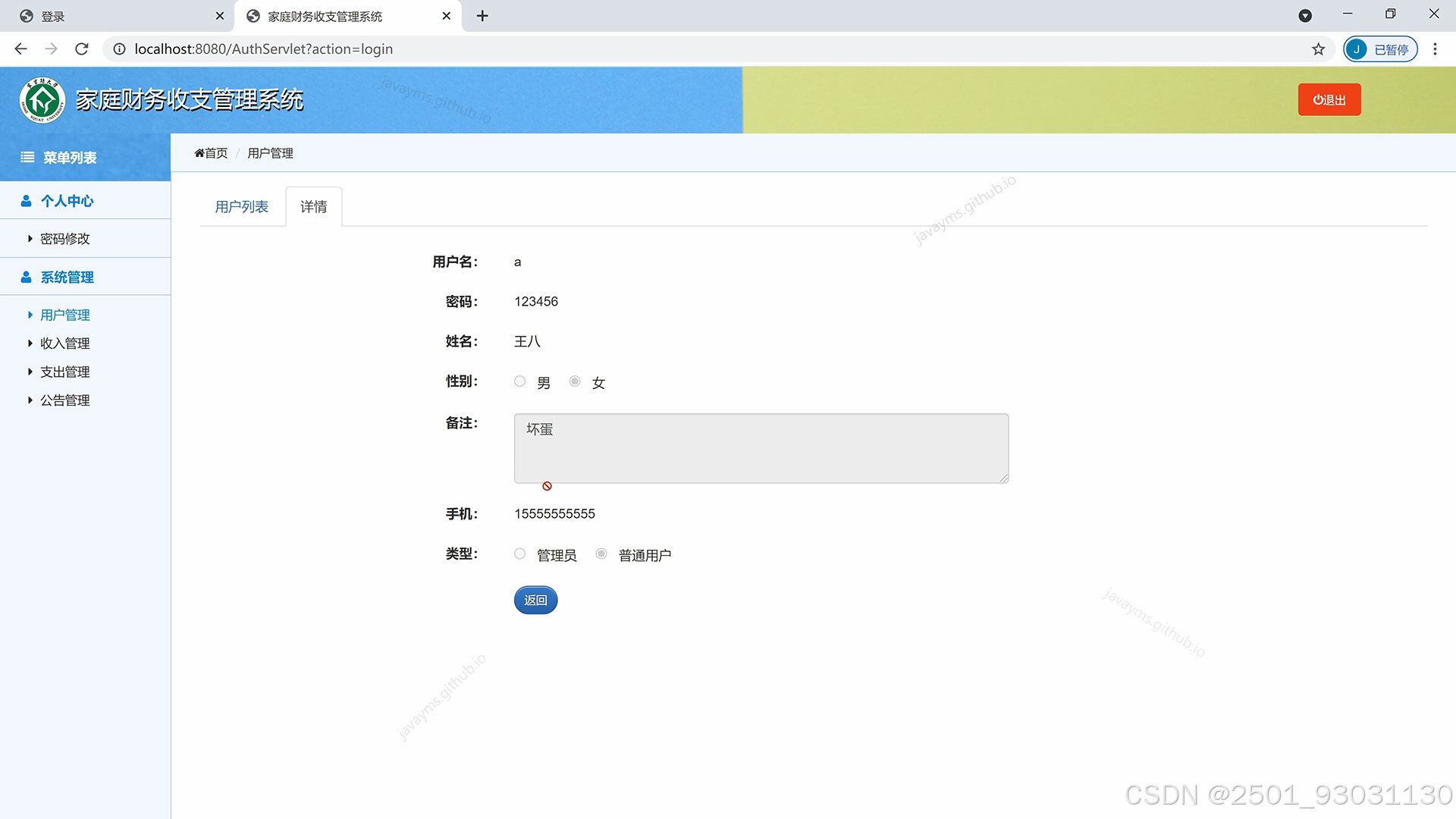Click the 返回 button
This screenshot has height=819, width=1456.
(535, 600)
